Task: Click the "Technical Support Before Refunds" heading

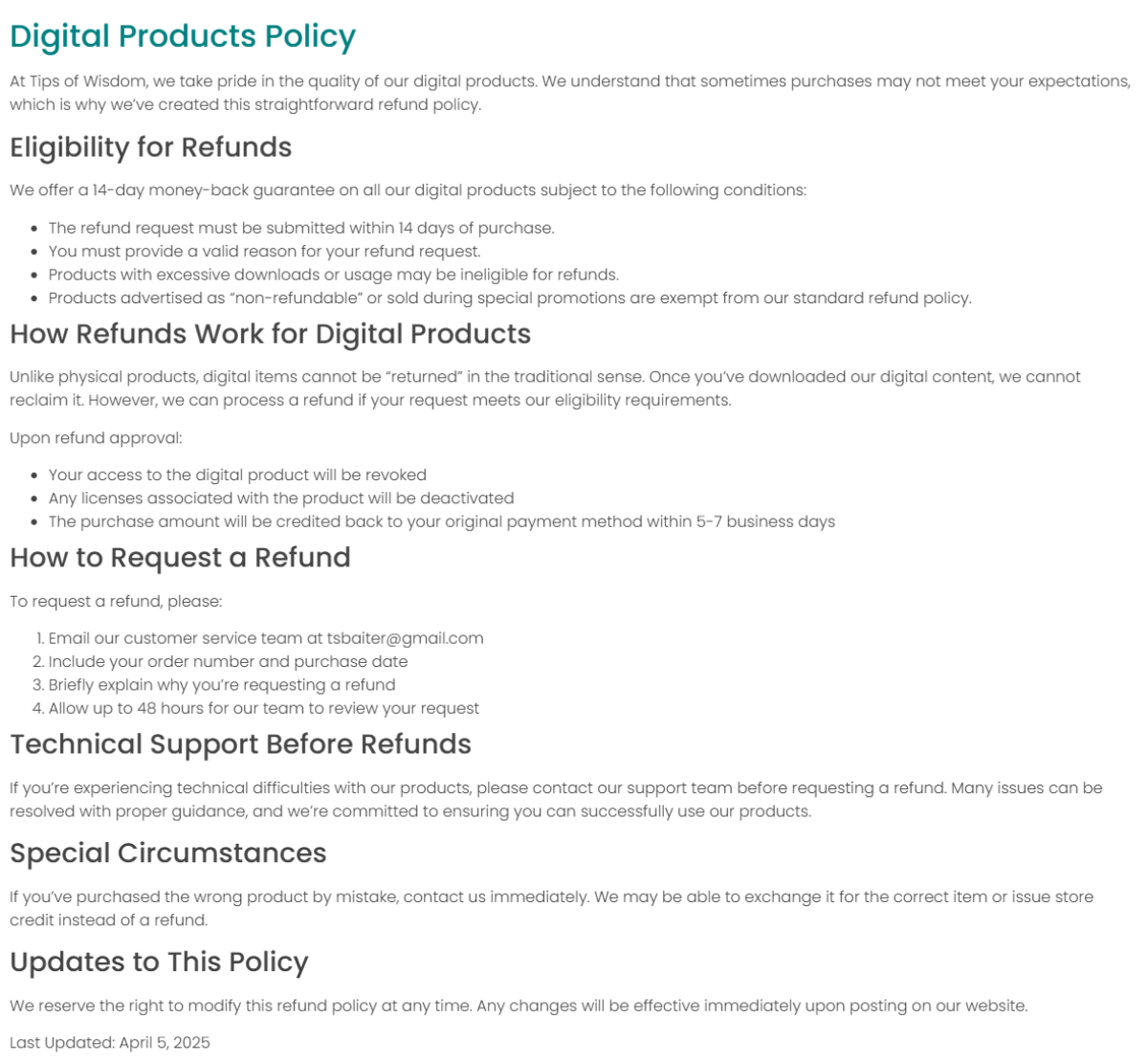Action: point(240,744)
